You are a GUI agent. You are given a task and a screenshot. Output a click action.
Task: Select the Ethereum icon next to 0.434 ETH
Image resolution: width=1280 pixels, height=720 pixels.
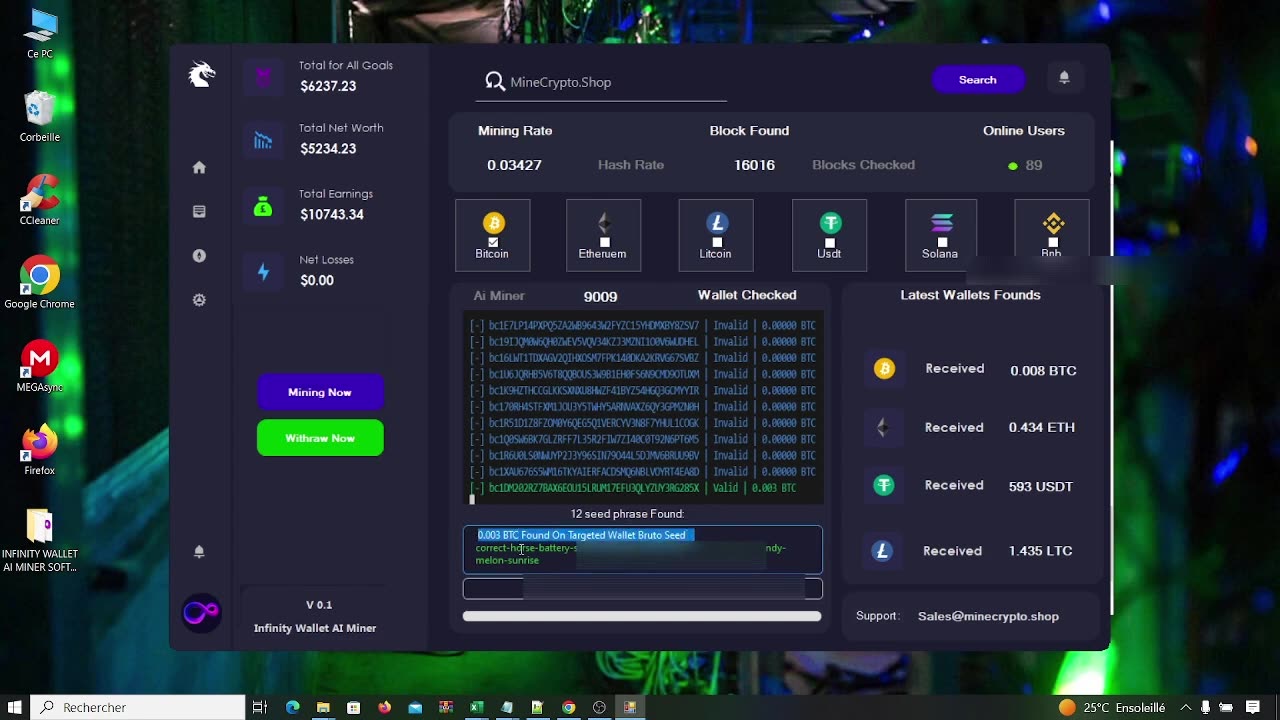point(882,427)
